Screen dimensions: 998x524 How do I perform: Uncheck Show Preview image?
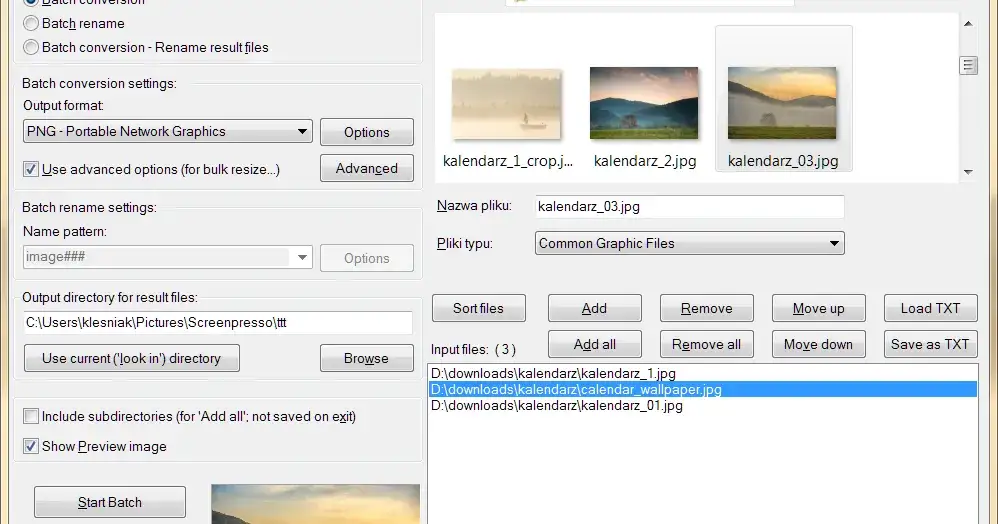click(x=31, y=446)
